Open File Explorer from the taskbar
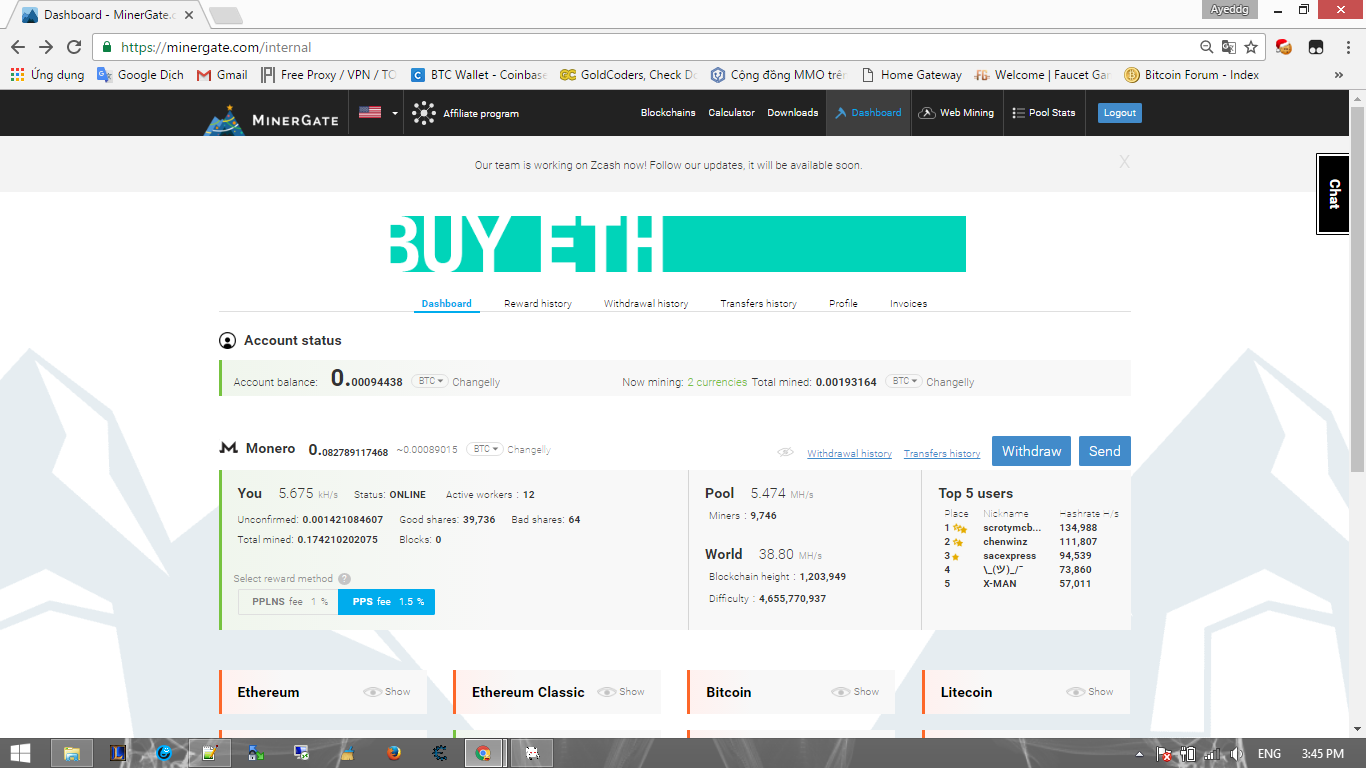This screenshot has width=1366, height=768. [72, 753]
